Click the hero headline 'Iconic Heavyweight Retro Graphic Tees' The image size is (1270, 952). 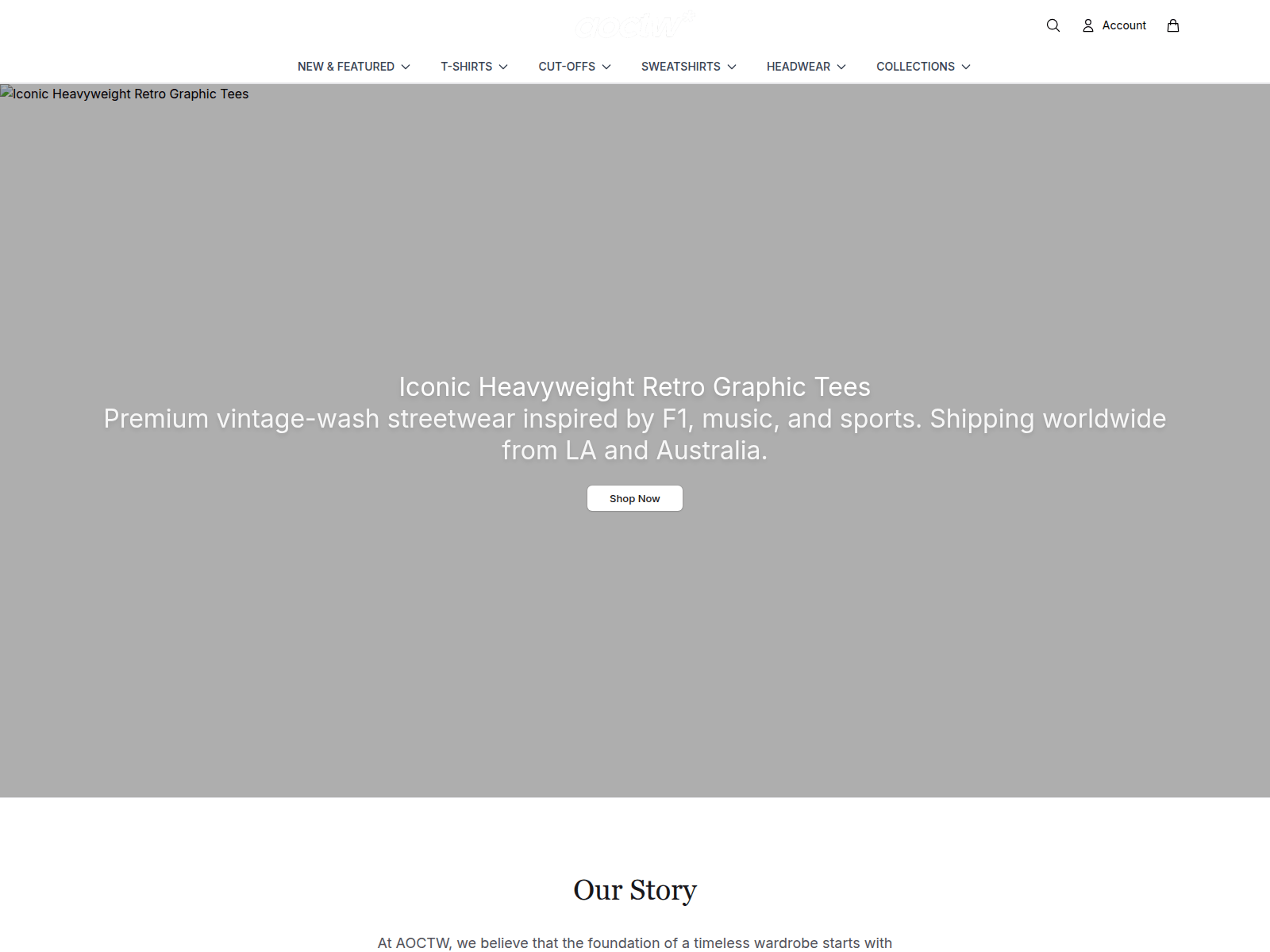(635, 386)
